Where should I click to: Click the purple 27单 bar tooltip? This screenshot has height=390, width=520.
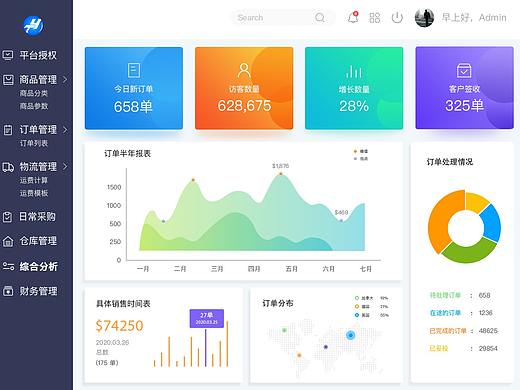pos(207,318)
